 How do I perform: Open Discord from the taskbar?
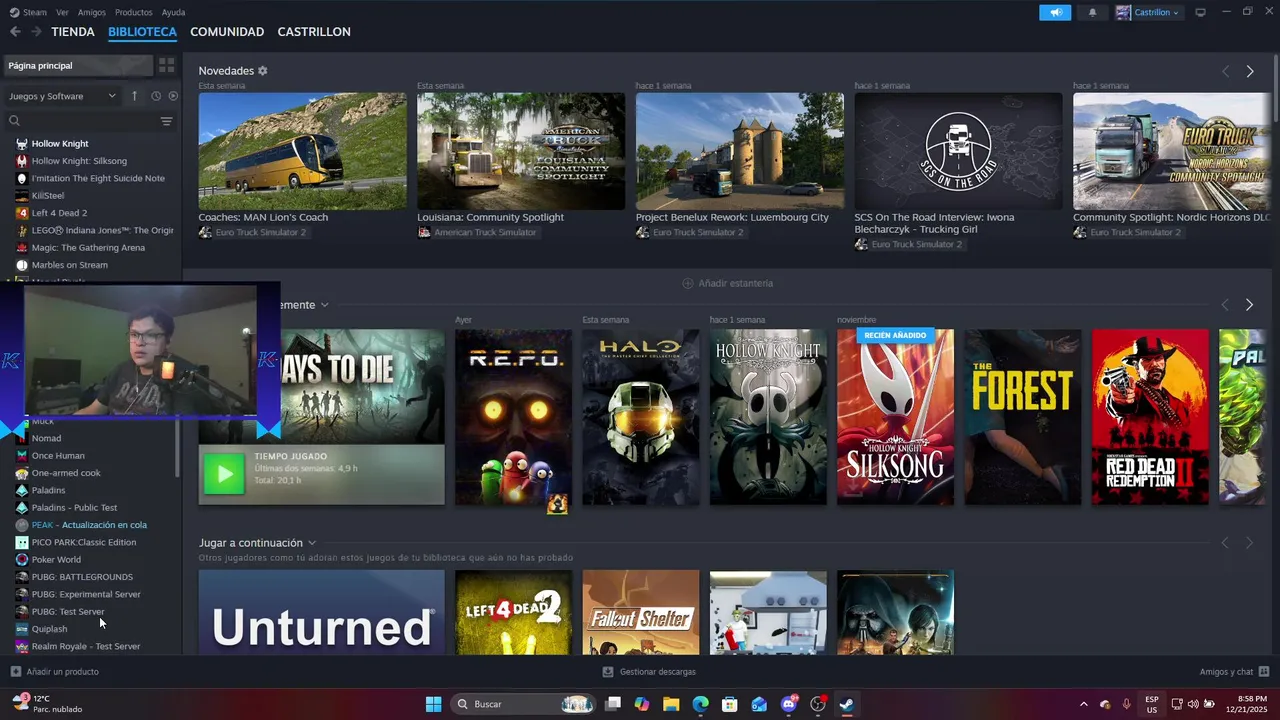coord(789,704)
